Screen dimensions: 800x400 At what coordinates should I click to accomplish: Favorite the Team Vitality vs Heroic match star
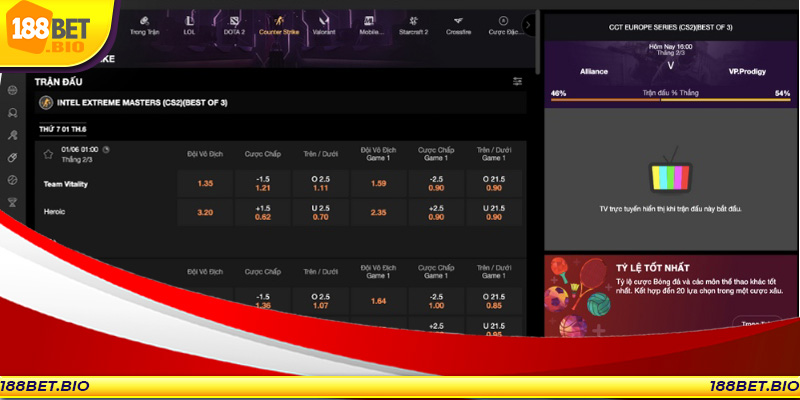[48, 154]
